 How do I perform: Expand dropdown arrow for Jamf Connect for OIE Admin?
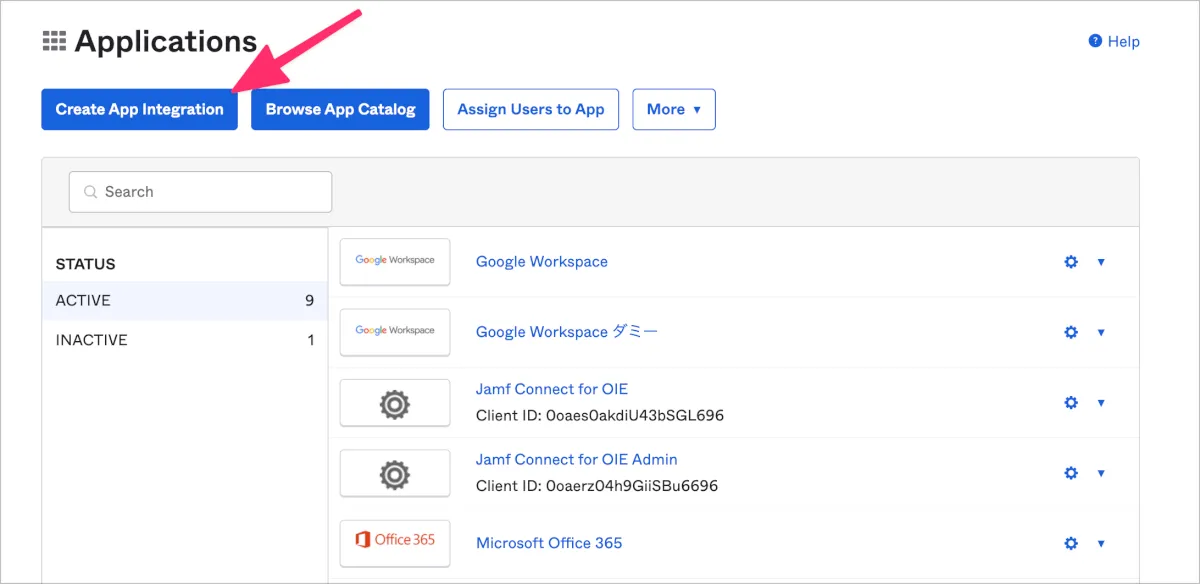click(x=1101, y=473)
